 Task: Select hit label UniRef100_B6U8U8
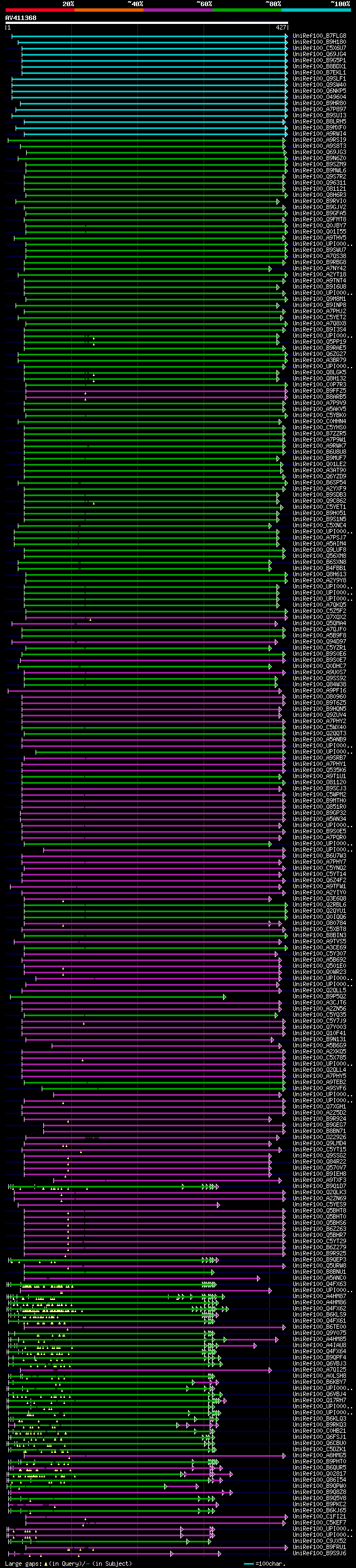click(x=319, y=452)
